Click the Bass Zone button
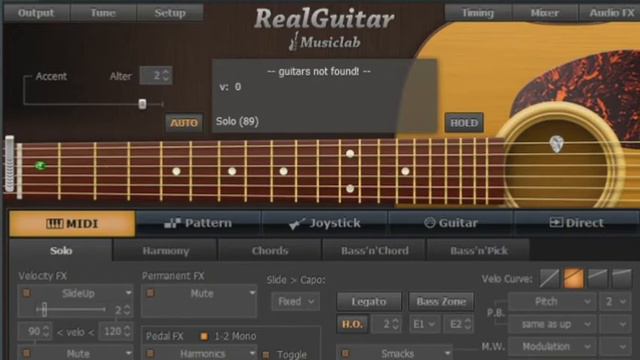This screenshot has height=360, width=640. (441, 302)
